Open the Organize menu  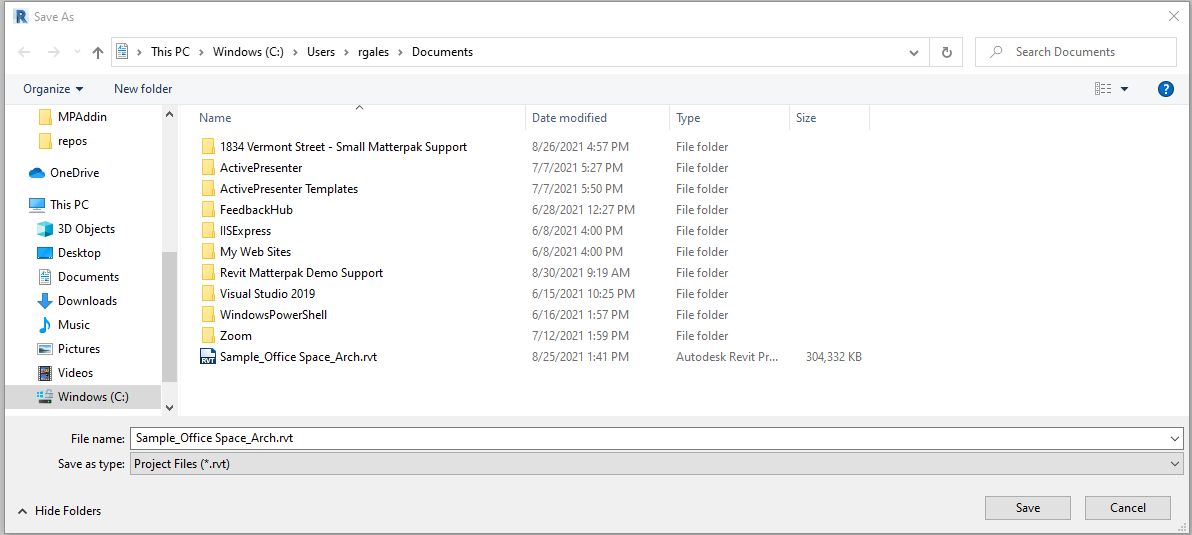(53, 89)
